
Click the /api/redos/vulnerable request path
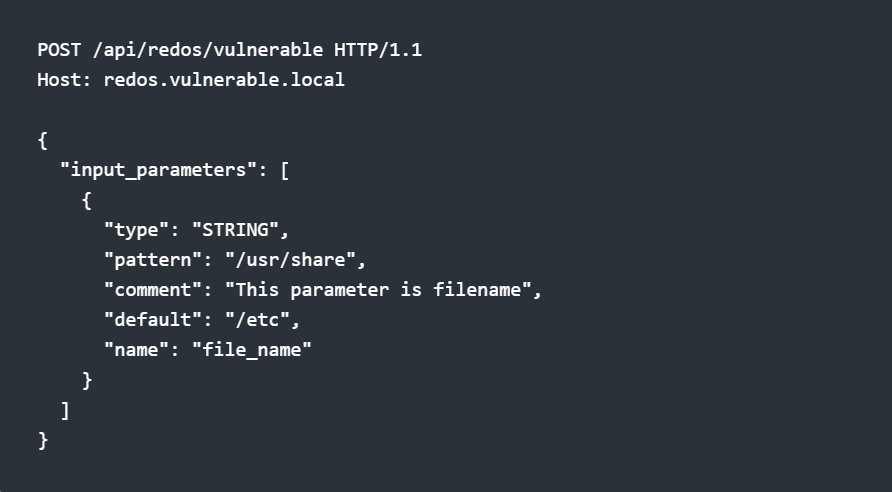point(208,50)
